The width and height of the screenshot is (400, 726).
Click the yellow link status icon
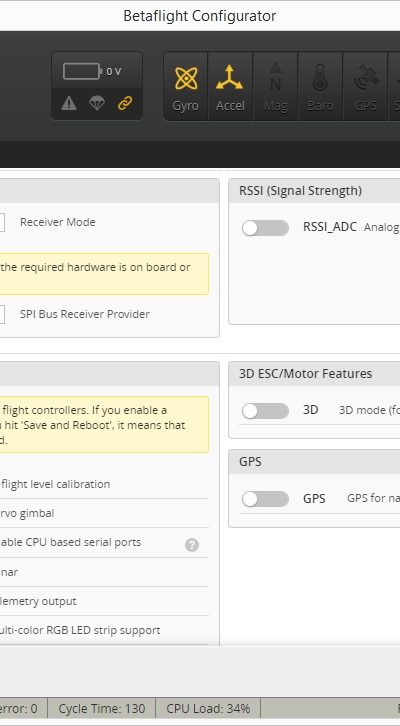tap(125, 103)
